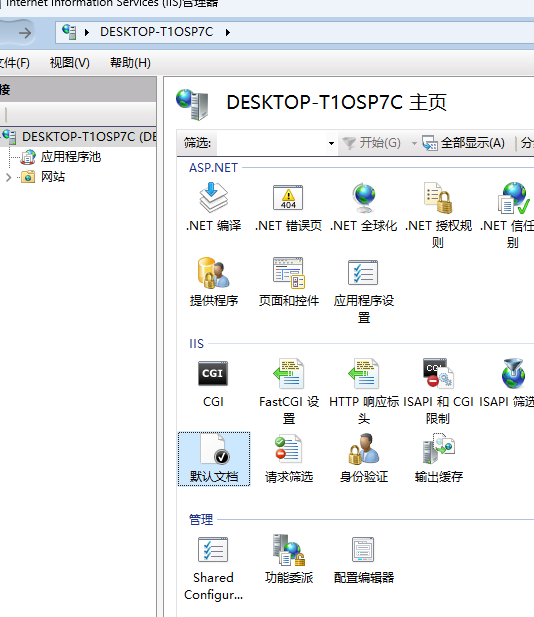Click the IIS group heading
The width and height of the screenshot is (534, 617).
(196, 344)
